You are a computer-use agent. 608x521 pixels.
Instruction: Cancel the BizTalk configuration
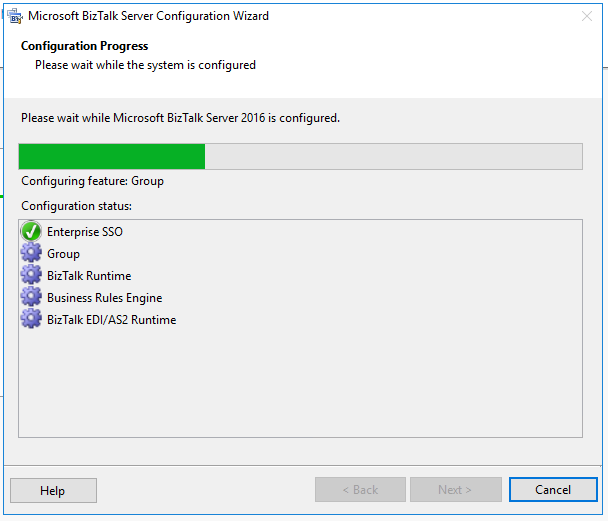[x=553, y=490]
